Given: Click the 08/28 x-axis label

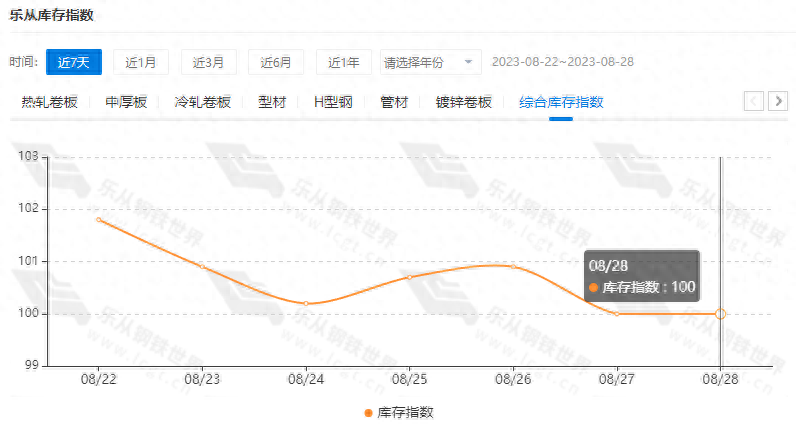Looking at the screenshot, I should pos(720,379).
